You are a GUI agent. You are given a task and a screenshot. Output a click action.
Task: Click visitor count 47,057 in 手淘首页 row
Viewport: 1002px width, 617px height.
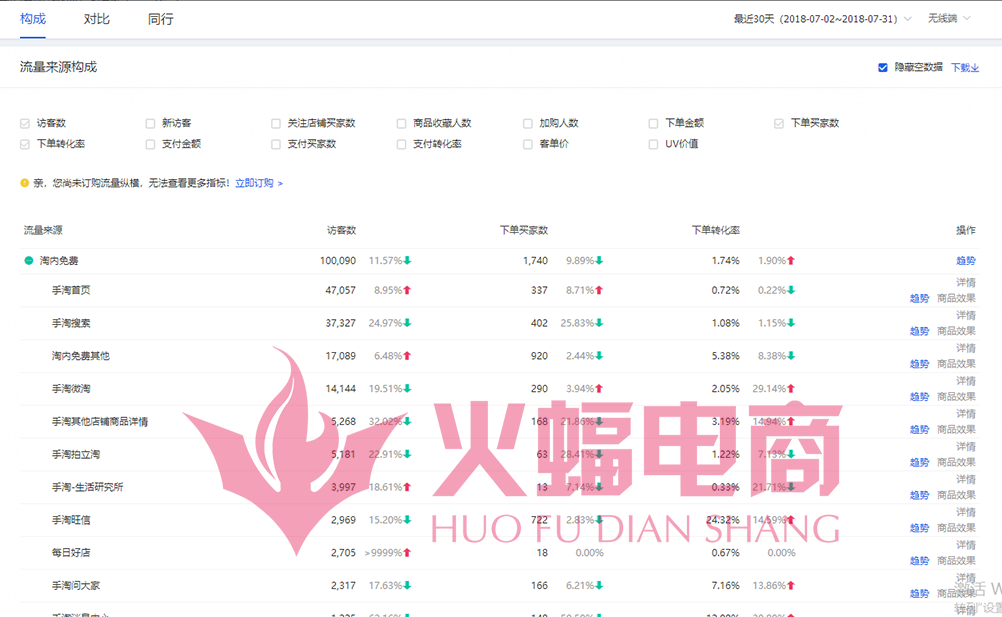[x=341, y=290]
